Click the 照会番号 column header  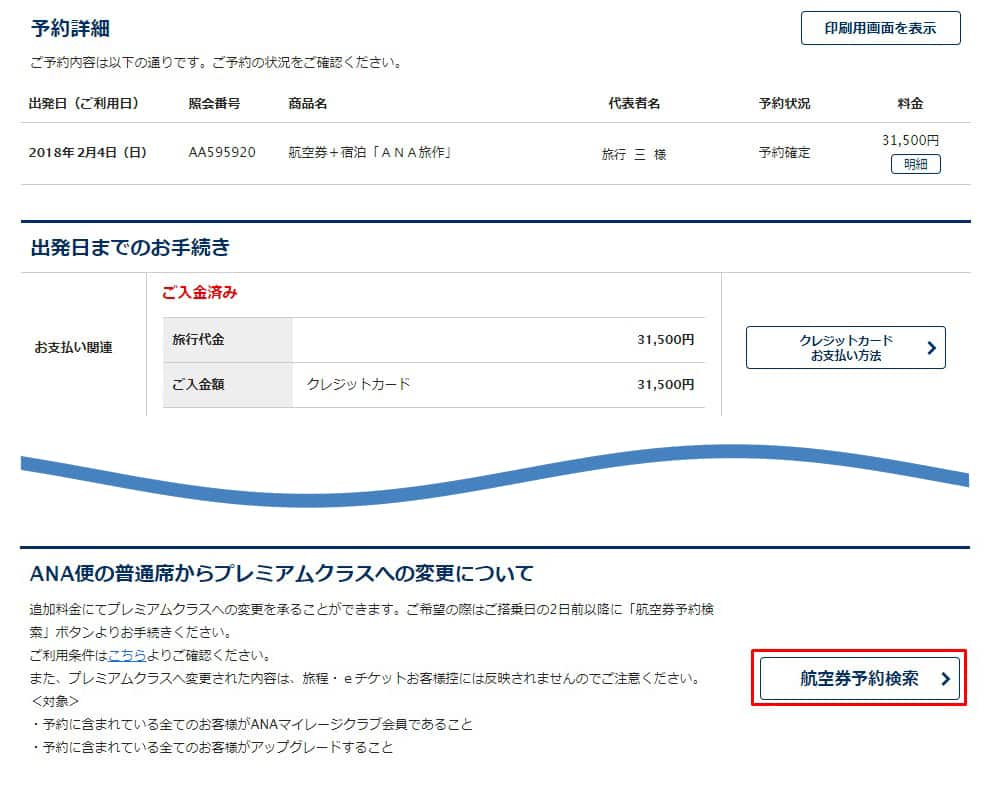213,104
